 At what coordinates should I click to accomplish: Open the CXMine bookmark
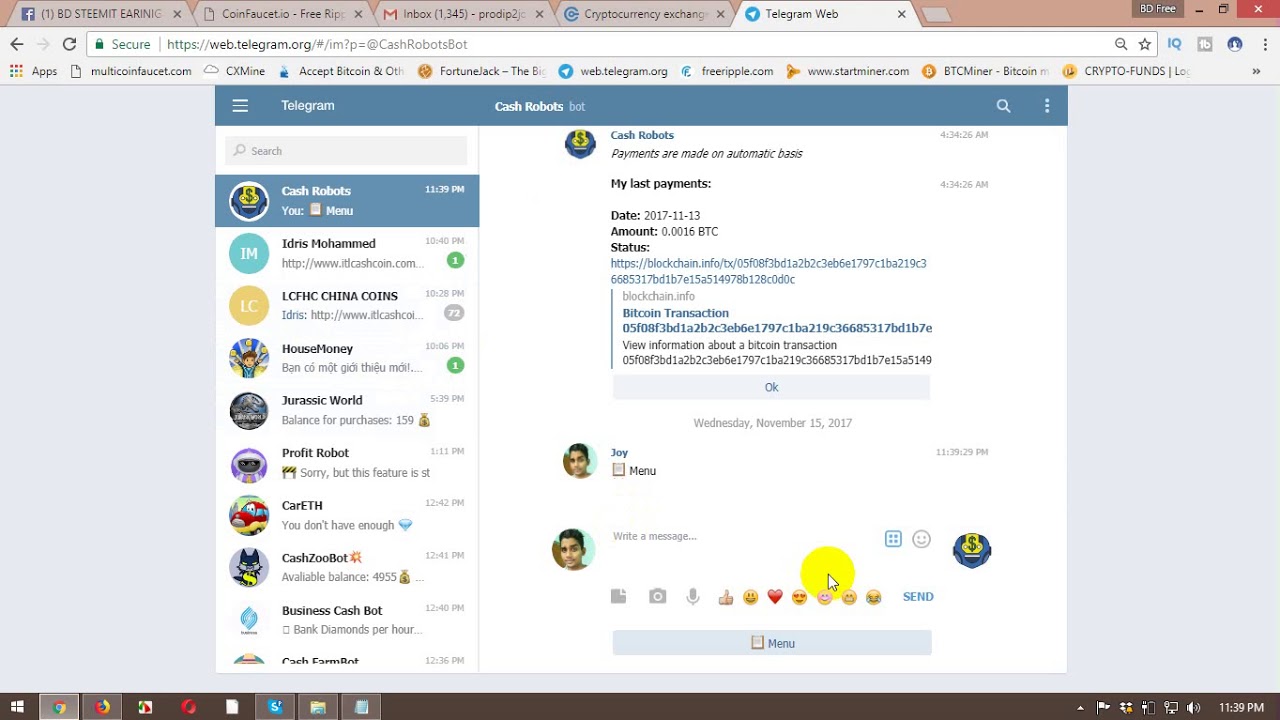(x=234, y=71)
